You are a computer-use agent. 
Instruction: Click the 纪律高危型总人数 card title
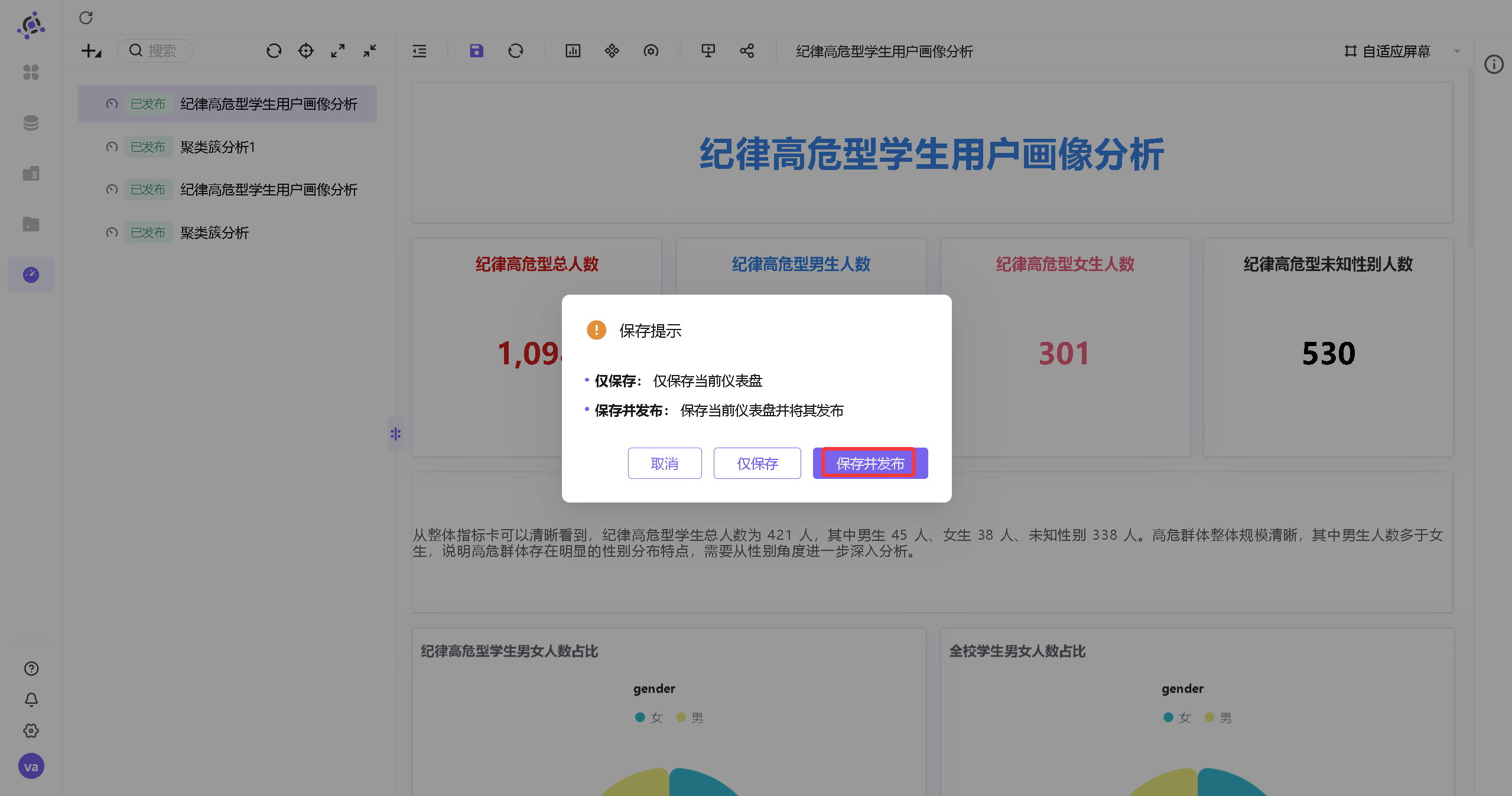point(537,264)
